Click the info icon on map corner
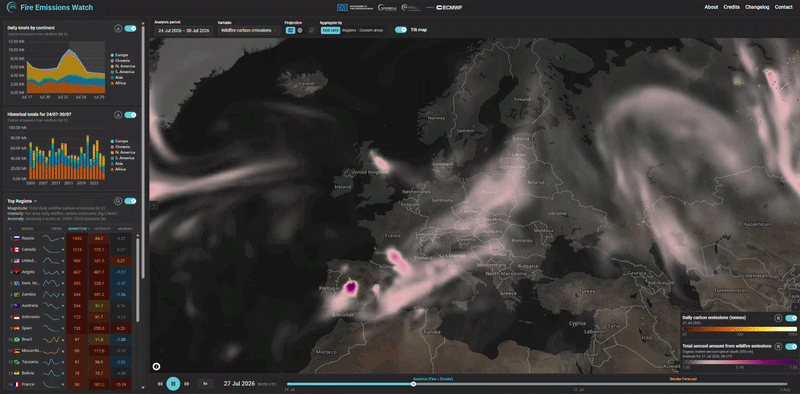 (x=156, y=366)
